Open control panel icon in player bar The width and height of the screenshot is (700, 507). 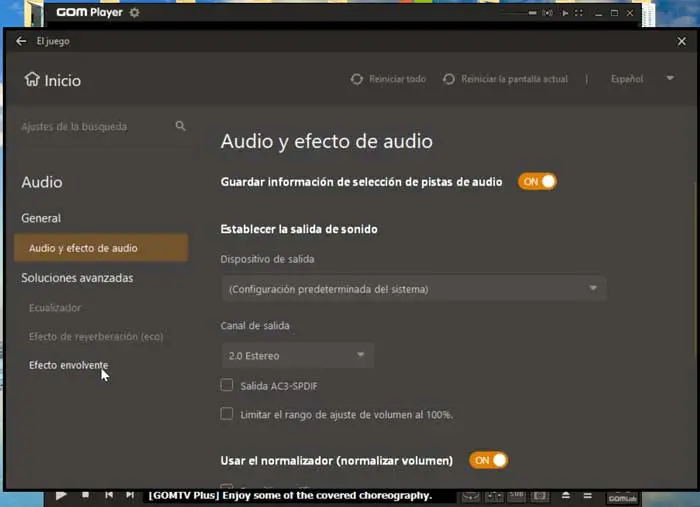494,496
